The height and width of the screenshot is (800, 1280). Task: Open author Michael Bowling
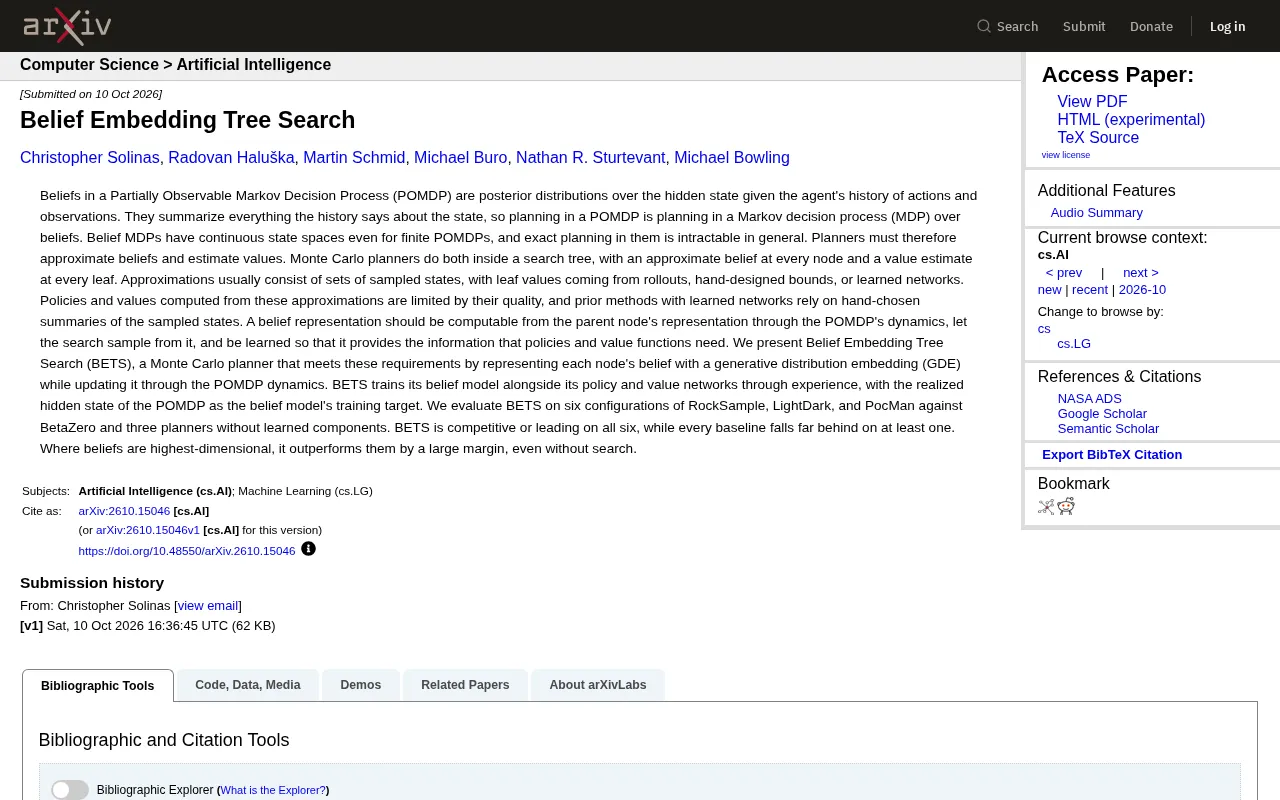click(x=732, y=158)
